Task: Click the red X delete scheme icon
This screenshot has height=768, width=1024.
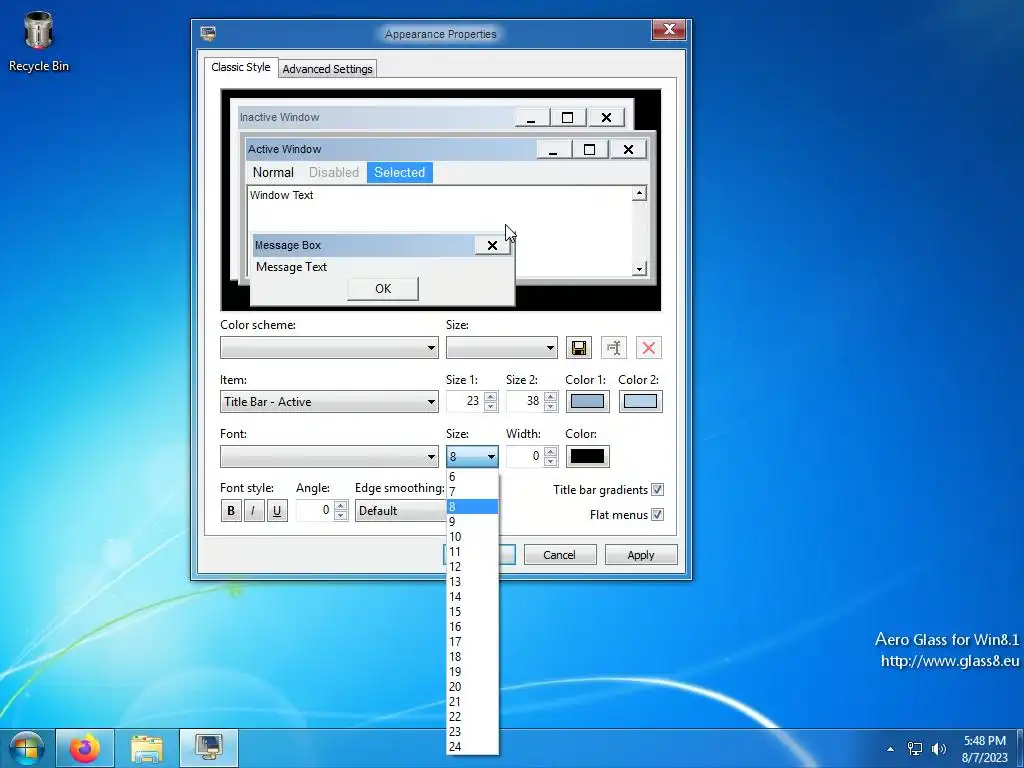Action: point(648,347)
